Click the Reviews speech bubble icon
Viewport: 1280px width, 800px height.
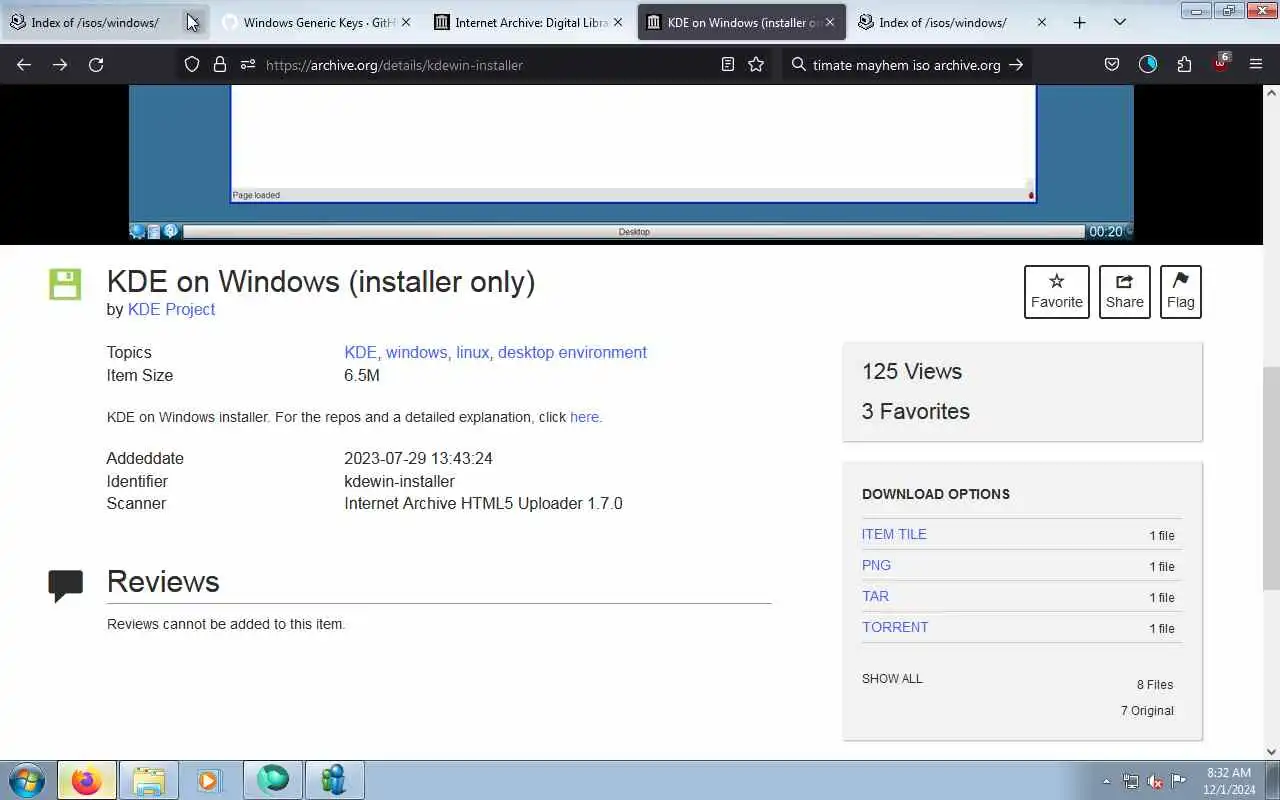tap(65, 585)
